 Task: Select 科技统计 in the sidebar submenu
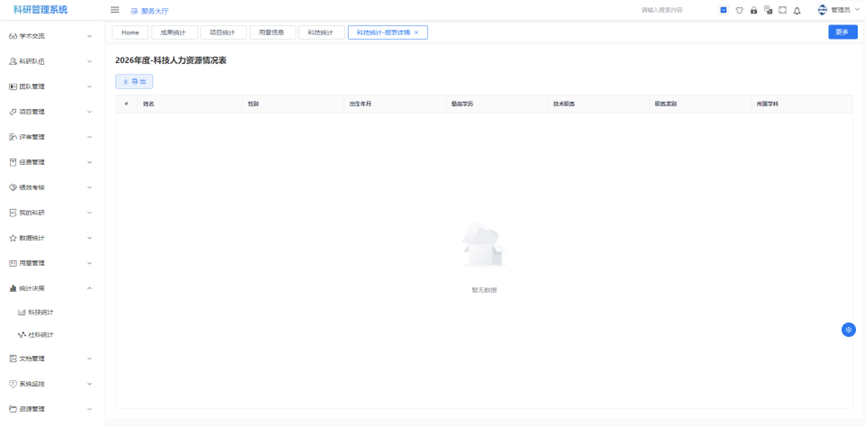41,312
